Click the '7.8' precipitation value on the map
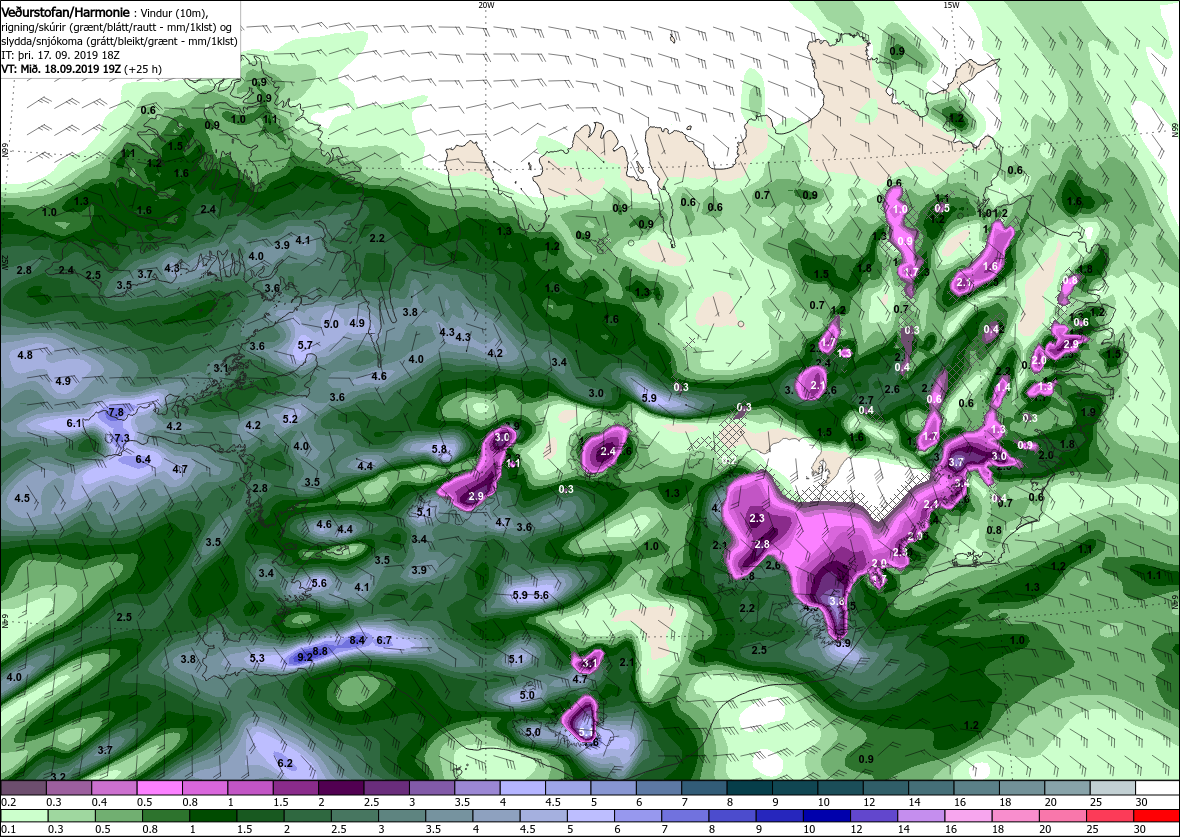Image resolution: width=1180 pixels, height=837 pixels. tap(116, 412)
